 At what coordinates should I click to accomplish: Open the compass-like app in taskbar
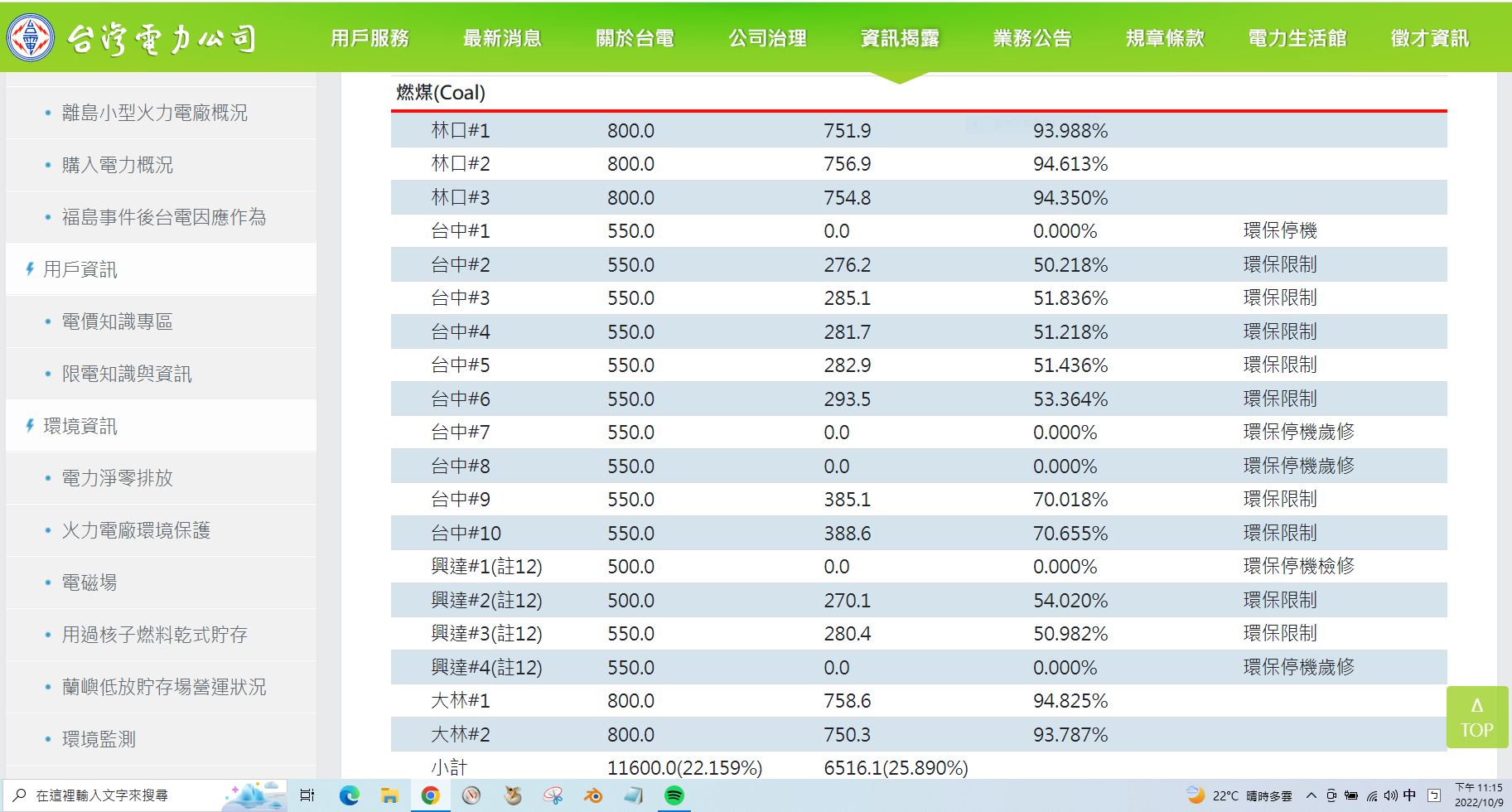[471, 795]
